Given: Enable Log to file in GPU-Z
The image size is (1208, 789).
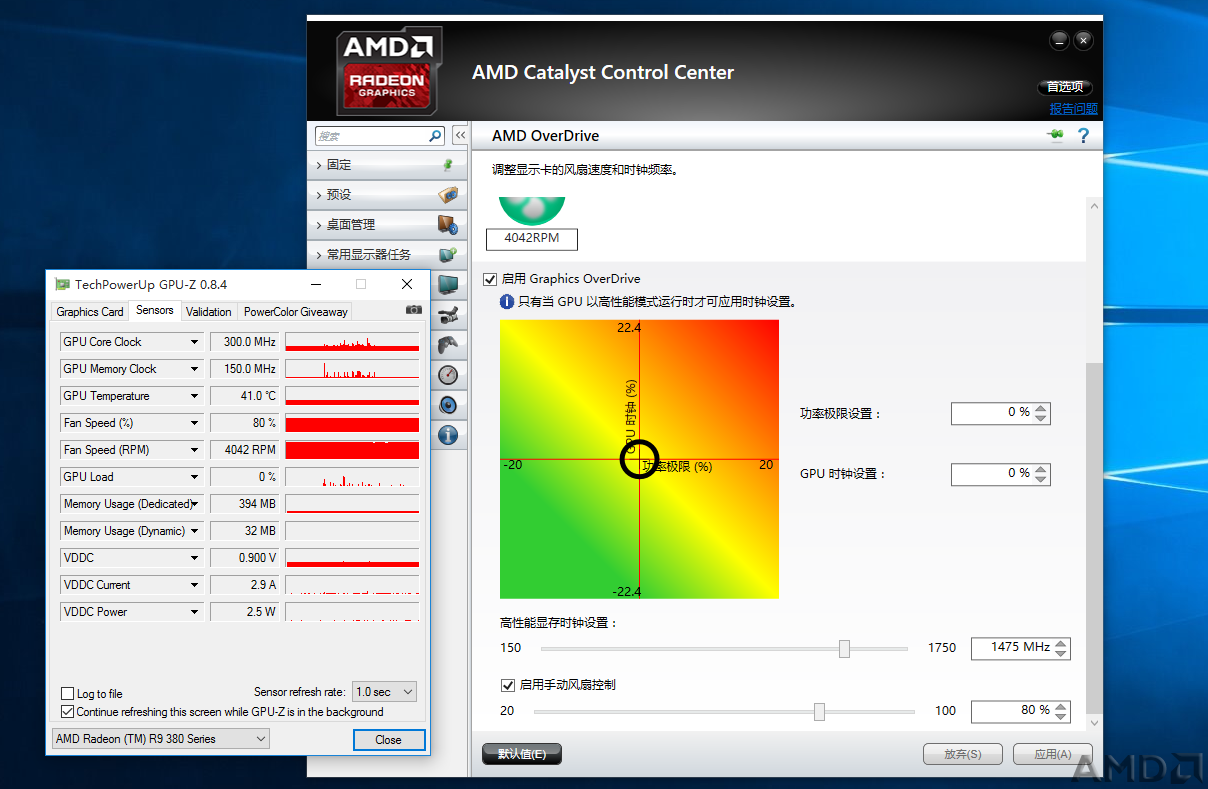Looking at the screenshot, I should pos(68,694).
